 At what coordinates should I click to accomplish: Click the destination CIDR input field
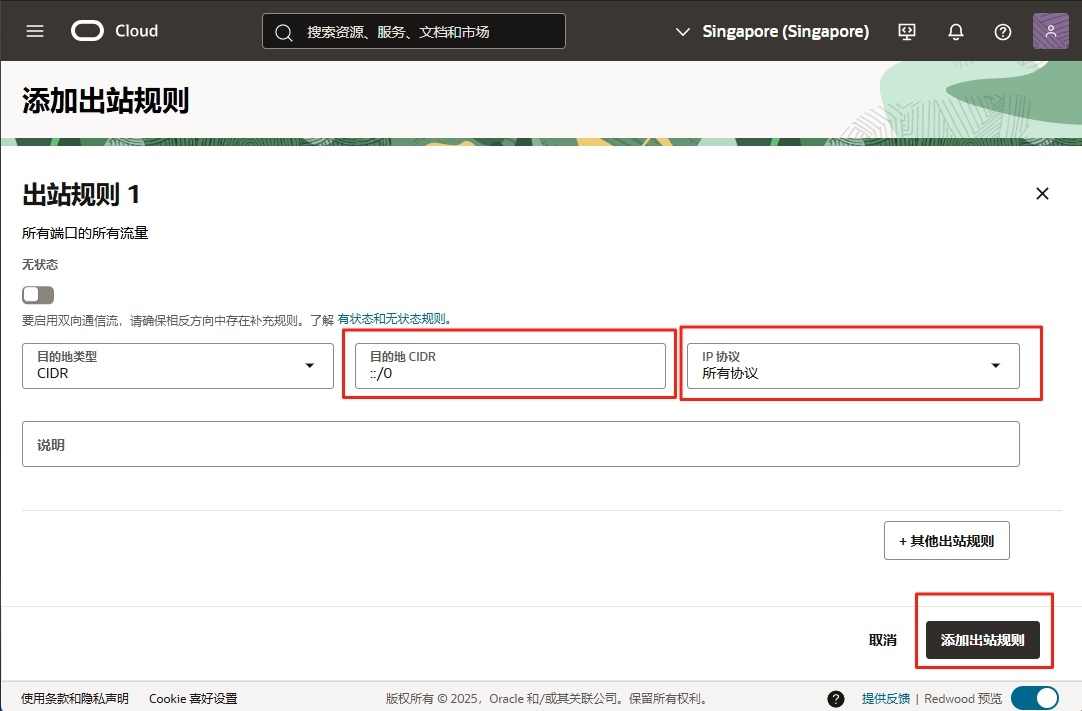(510, 373)
